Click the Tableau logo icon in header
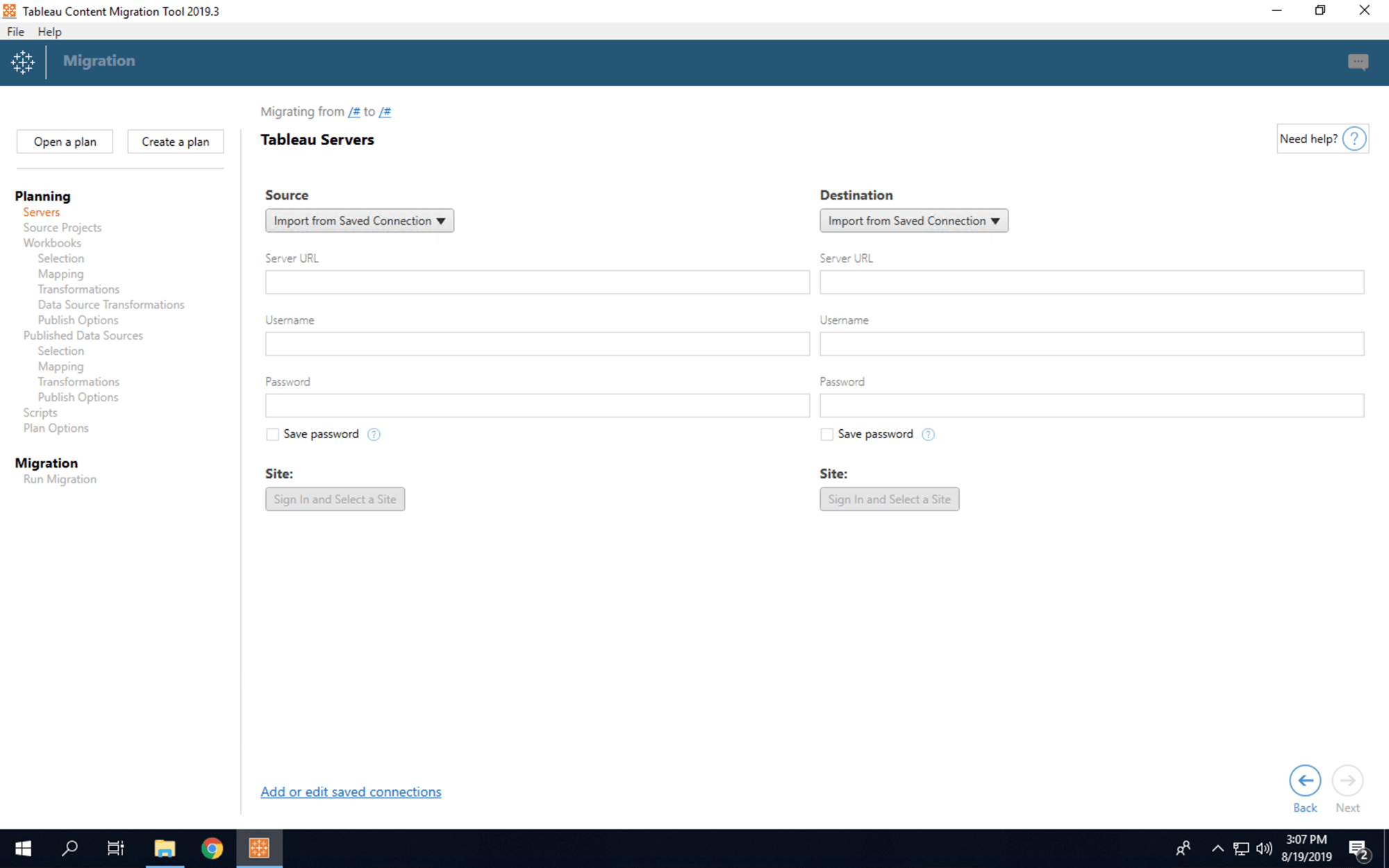1389x868 pixels. (23, 62)
